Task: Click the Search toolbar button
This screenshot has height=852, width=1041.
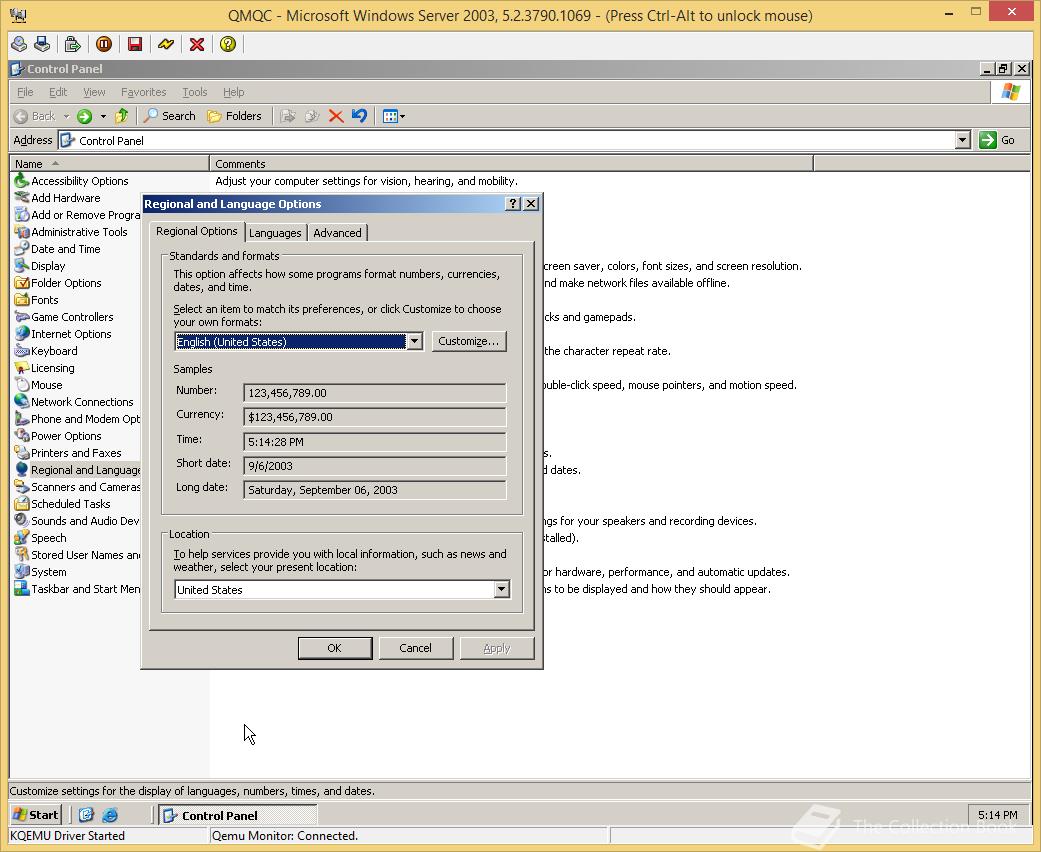Action: tap(170, 116)
